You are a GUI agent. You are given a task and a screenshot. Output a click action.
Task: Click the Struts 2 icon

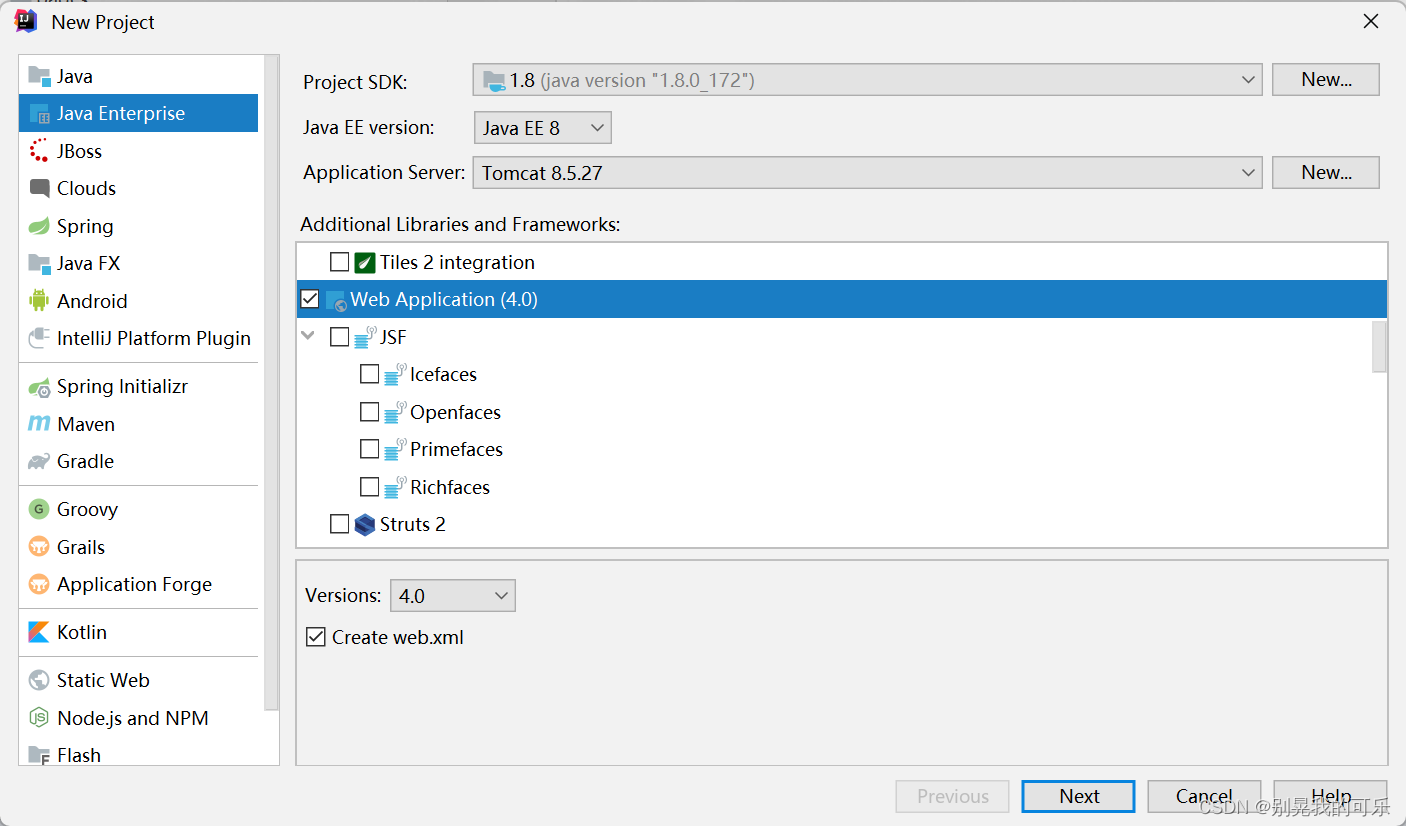tap(364, 524)
